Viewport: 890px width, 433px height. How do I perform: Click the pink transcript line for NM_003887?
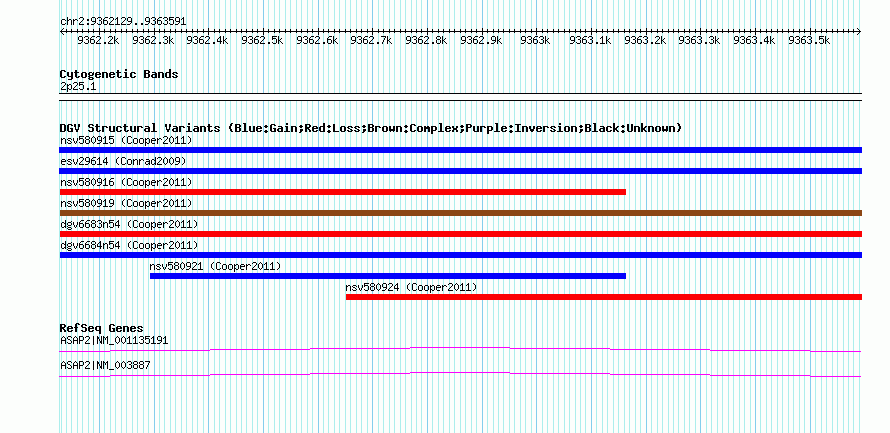[460, 375]
